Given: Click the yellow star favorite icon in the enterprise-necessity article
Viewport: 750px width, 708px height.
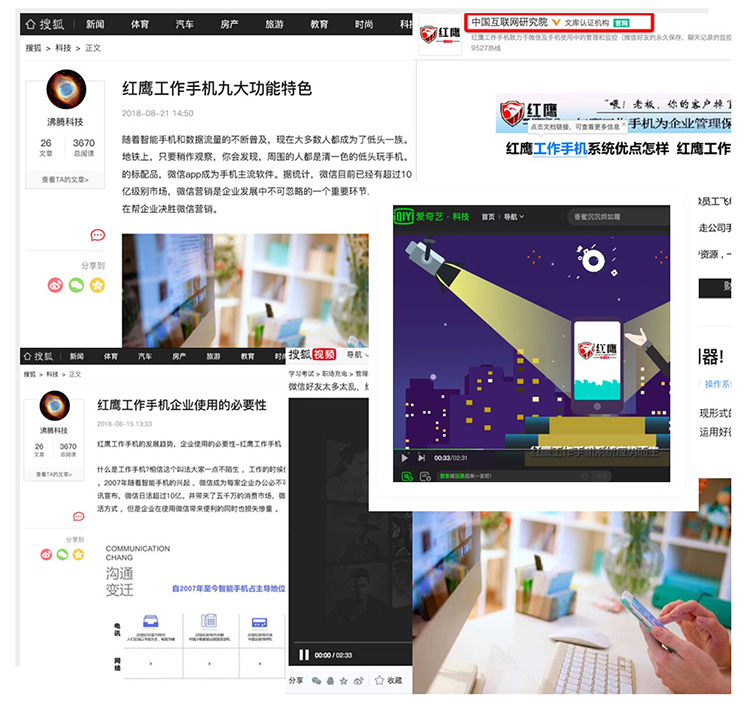Looking at the screenshot, I should [x=78, y=554].
